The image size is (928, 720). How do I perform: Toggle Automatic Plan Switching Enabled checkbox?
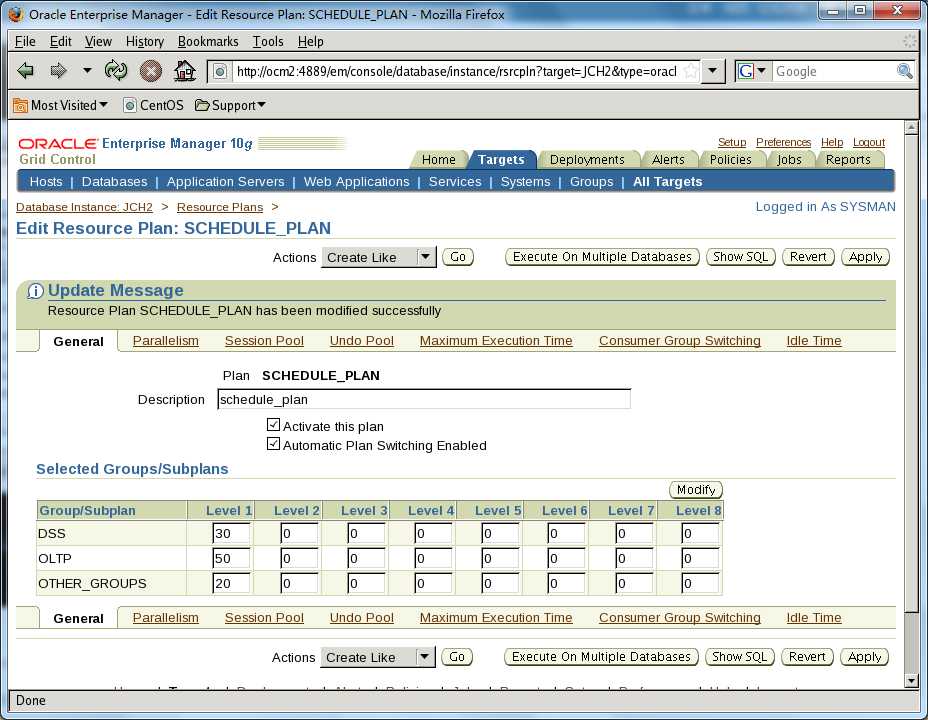coord(273,444)
